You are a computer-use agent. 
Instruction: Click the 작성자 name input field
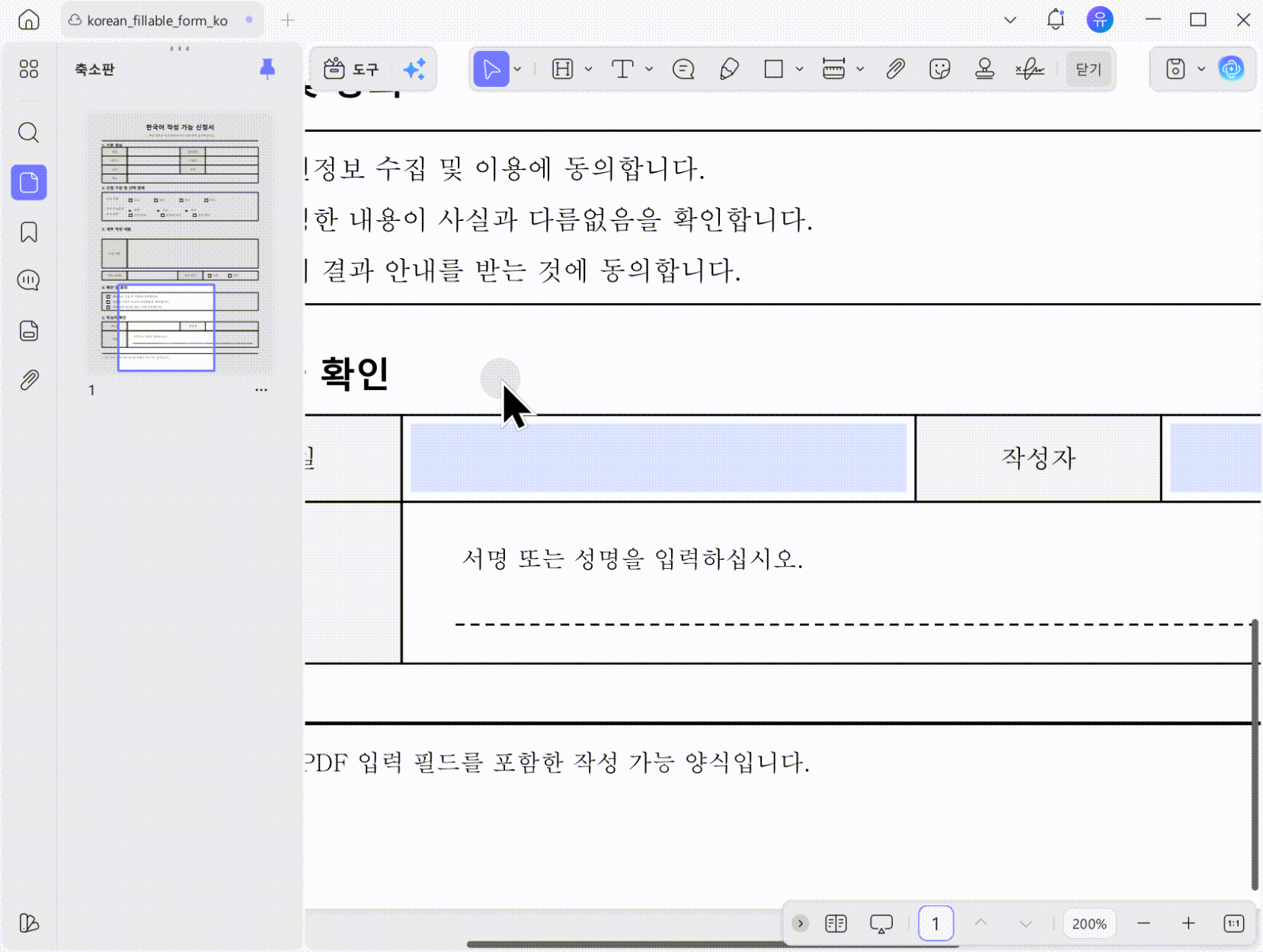[1216, 458]
